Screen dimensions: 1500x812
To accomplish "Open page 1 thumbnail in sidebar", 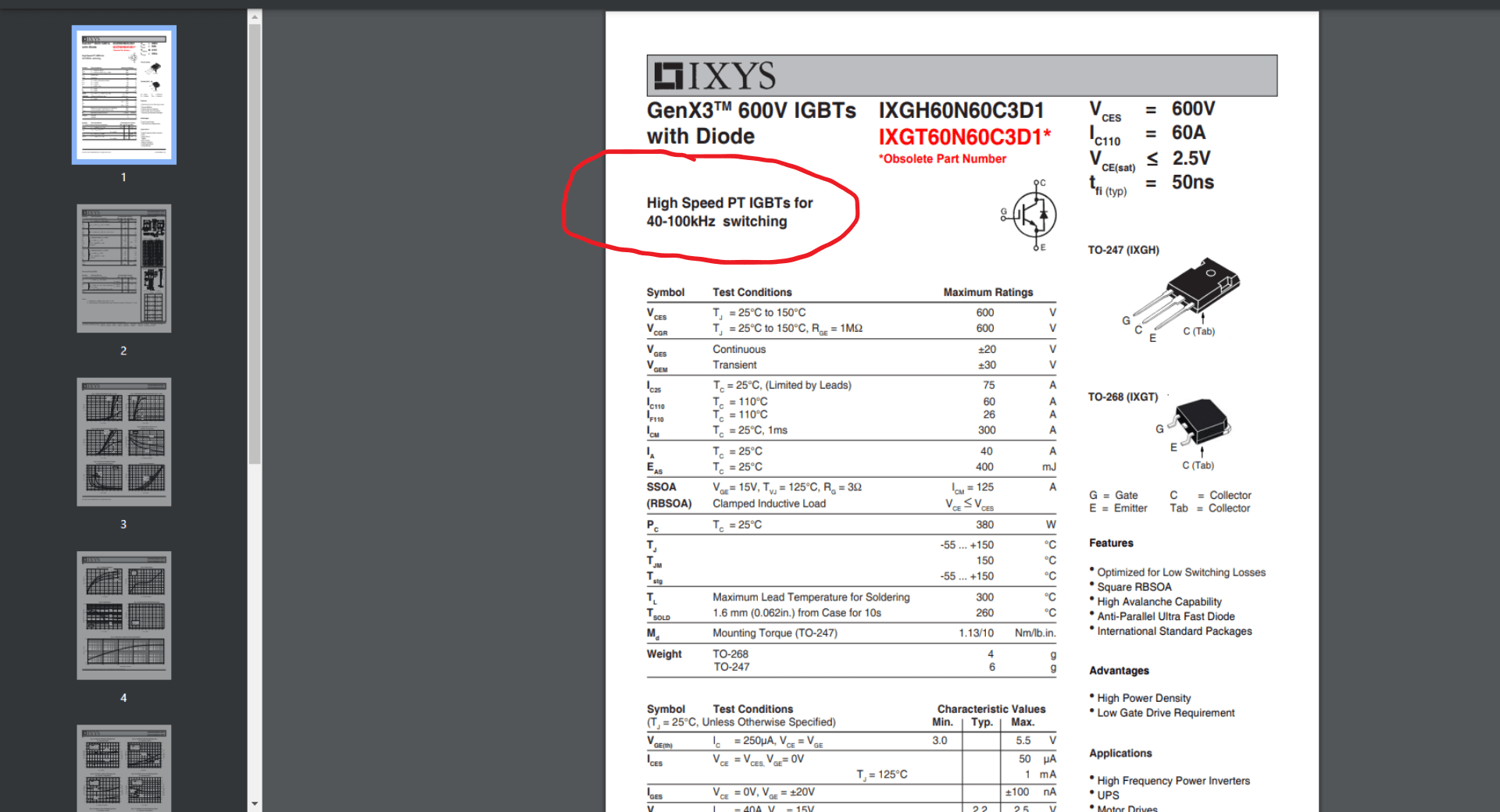I will (124, 94).
